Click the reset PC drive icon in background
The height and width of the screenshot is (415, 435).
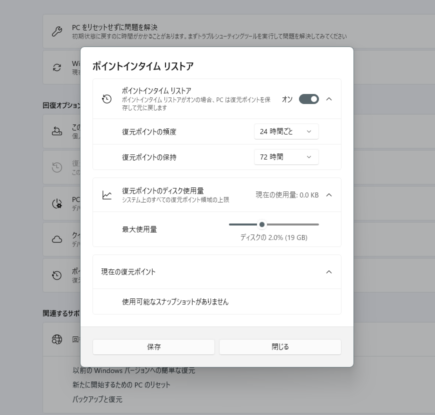tap(57, 132)
